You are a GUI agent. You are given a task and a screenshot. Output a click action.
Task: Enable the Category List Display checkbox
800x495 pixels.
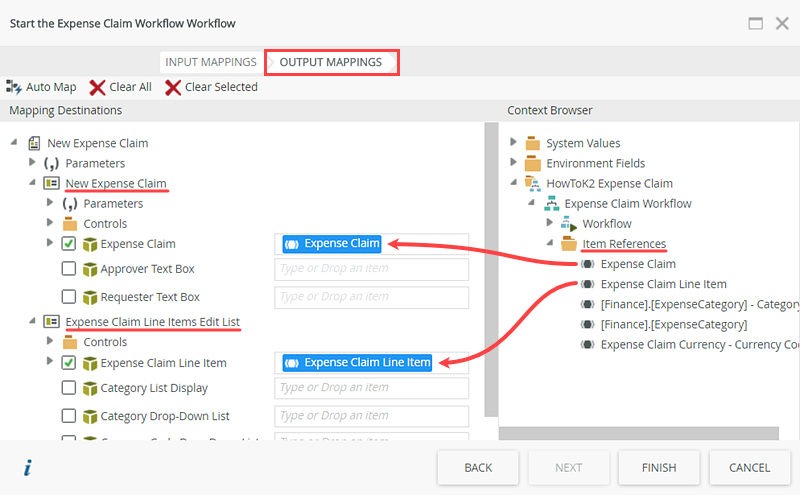tap(69, 388)
